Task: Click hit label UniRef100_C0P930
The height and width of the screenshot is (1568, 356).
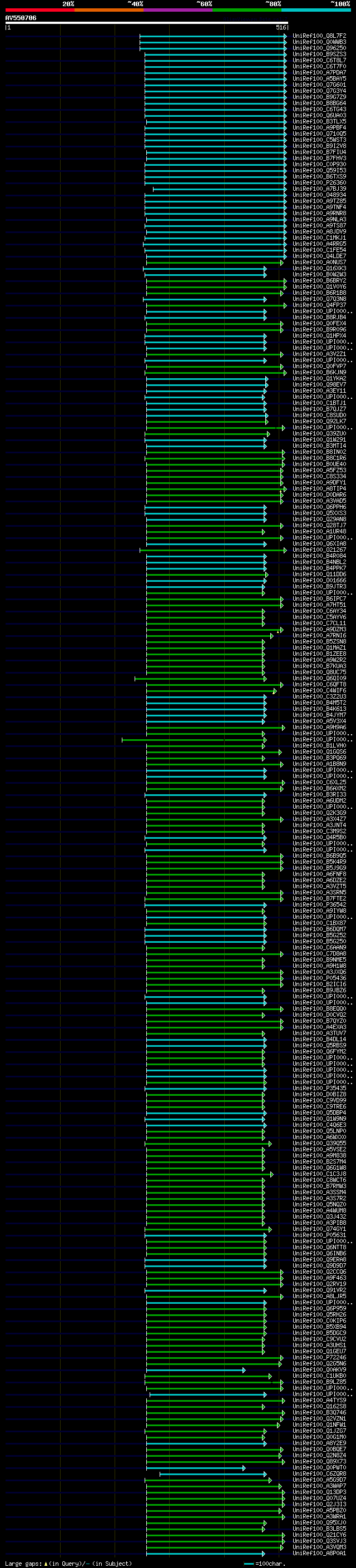Action: [319, 164]
